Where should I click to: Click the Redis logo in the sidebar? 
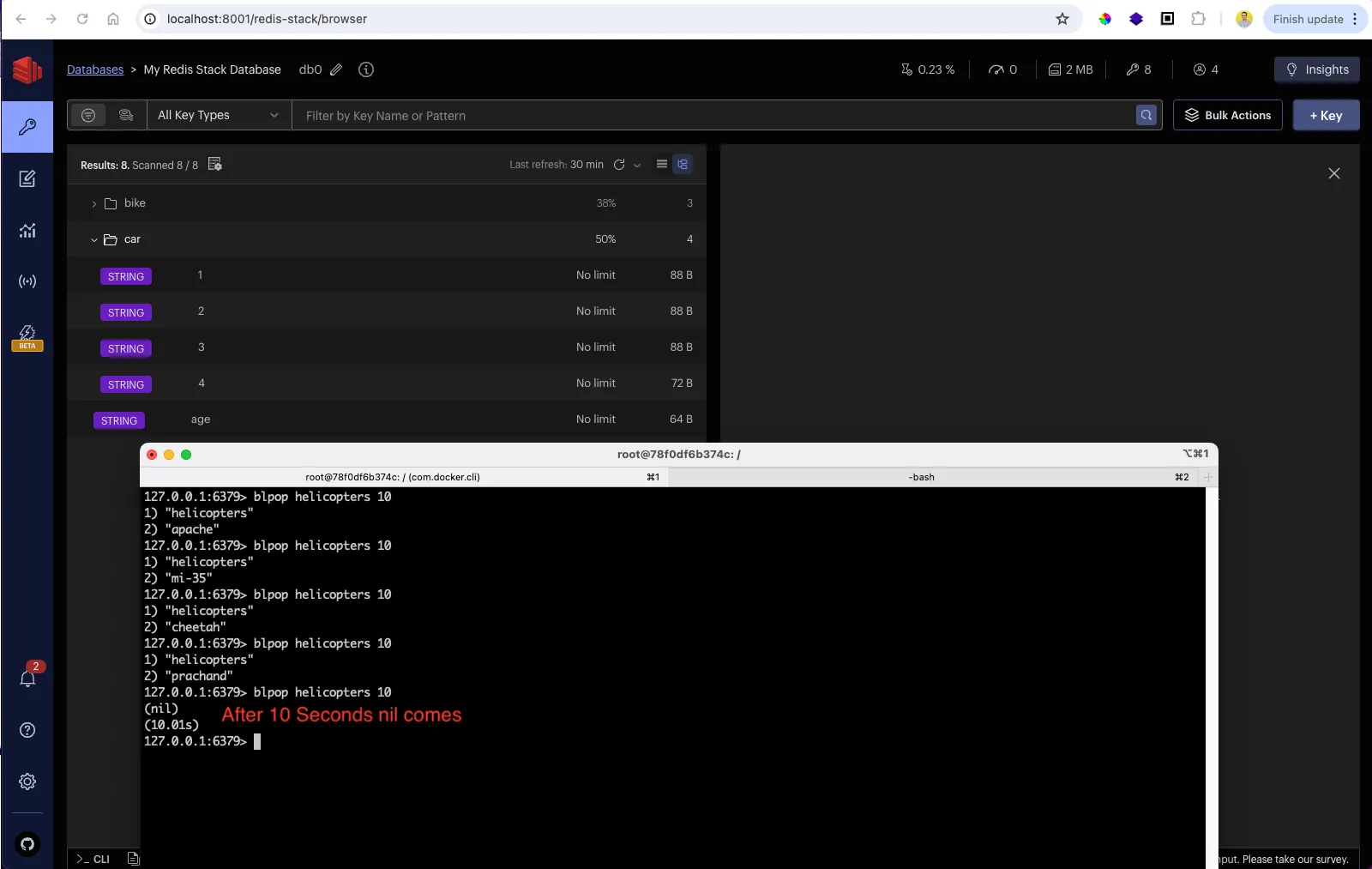click(x=27, y=69)
